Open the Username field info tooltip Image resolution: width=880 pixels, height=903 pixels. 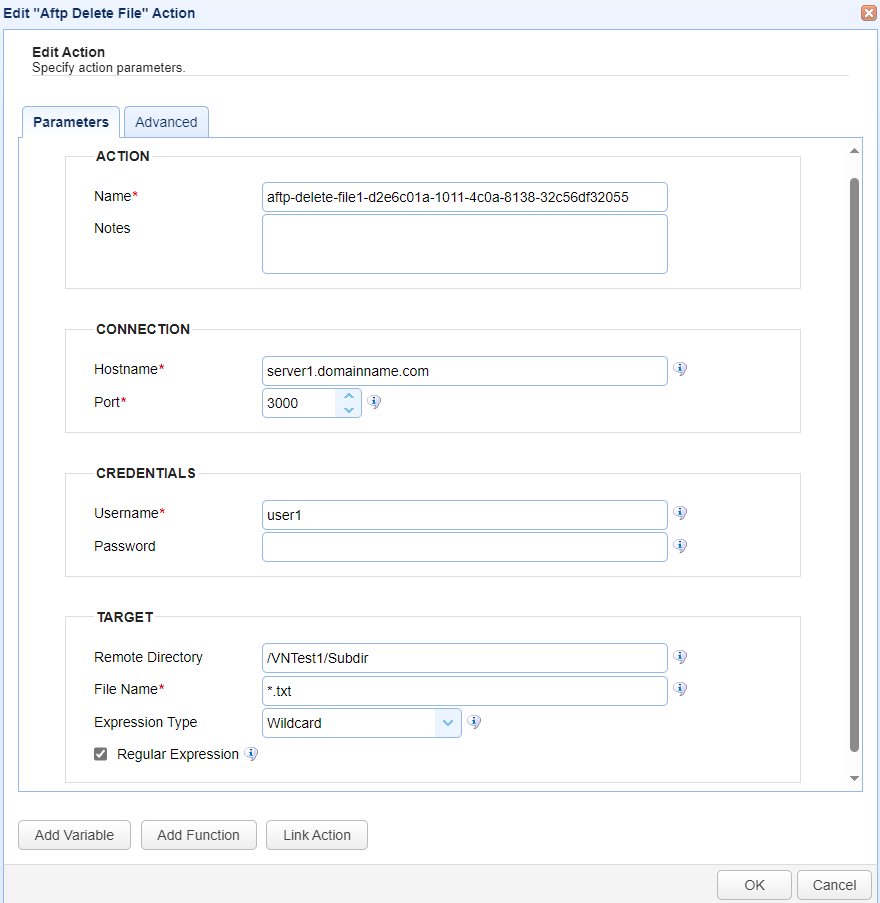[x=680, y=512]
